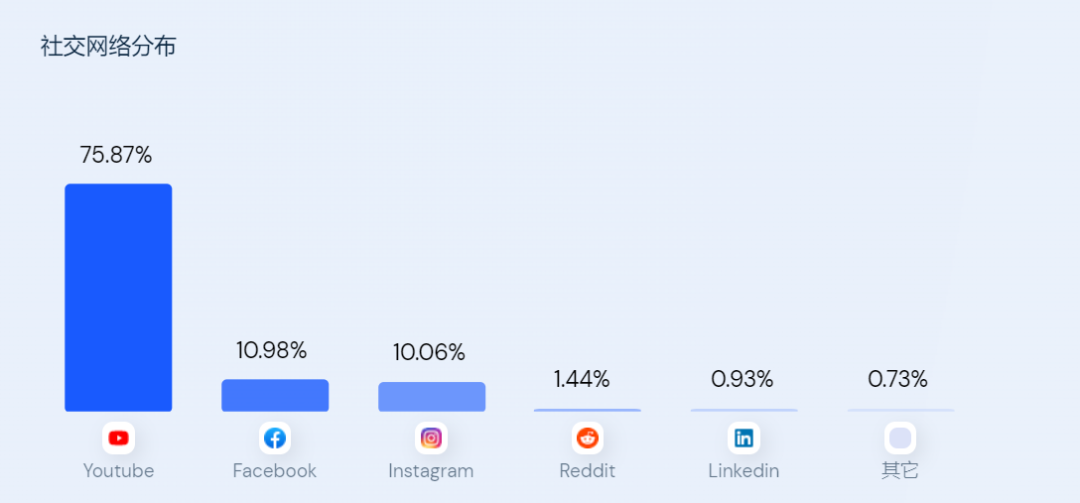
Task: Click the 75.87% value label
Action: tap(116, 155)
